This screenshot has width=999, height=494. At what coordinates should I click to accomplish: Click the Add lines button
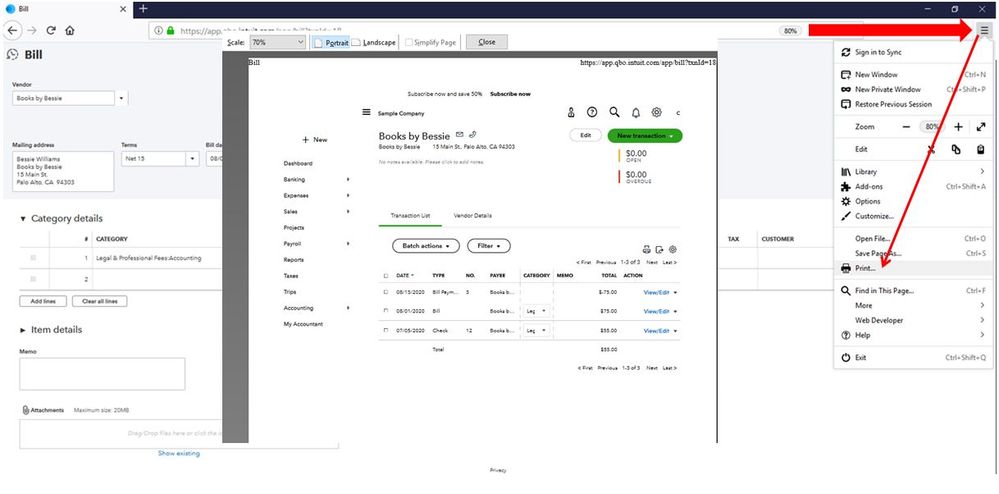[43, 301]
